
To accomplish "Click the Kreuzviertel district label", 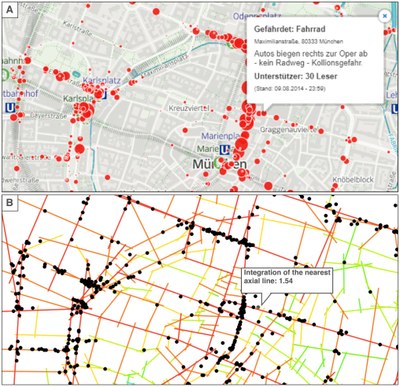I will point(189,108).
